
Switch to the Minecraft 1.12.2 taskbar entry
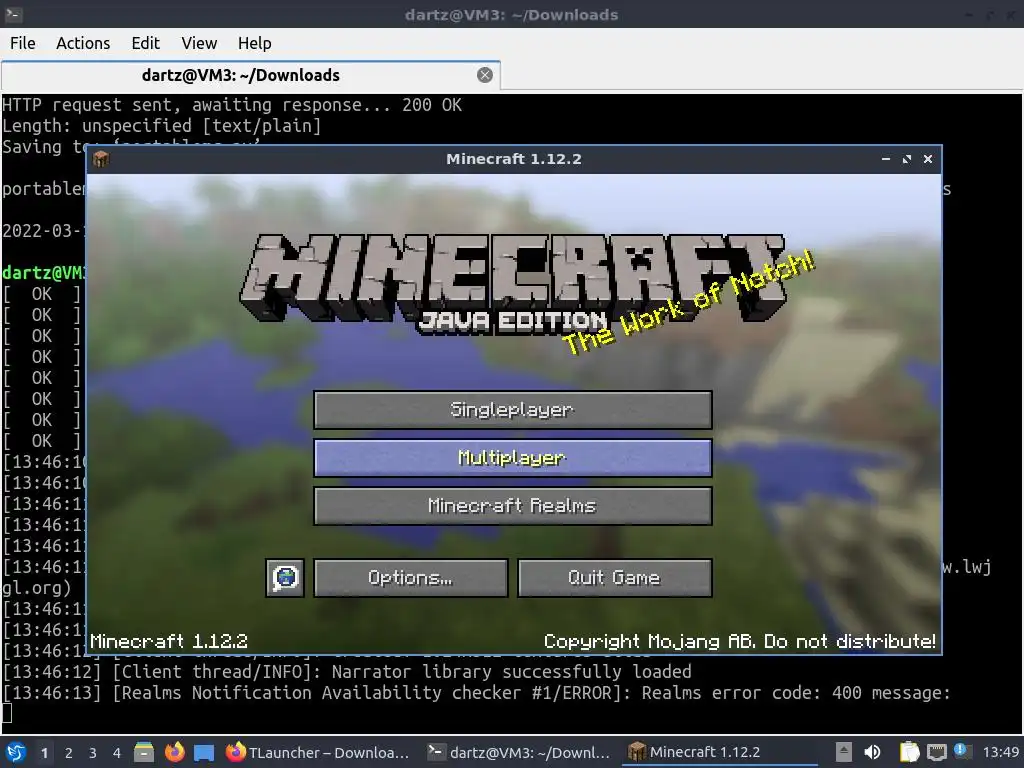(719, 752)
